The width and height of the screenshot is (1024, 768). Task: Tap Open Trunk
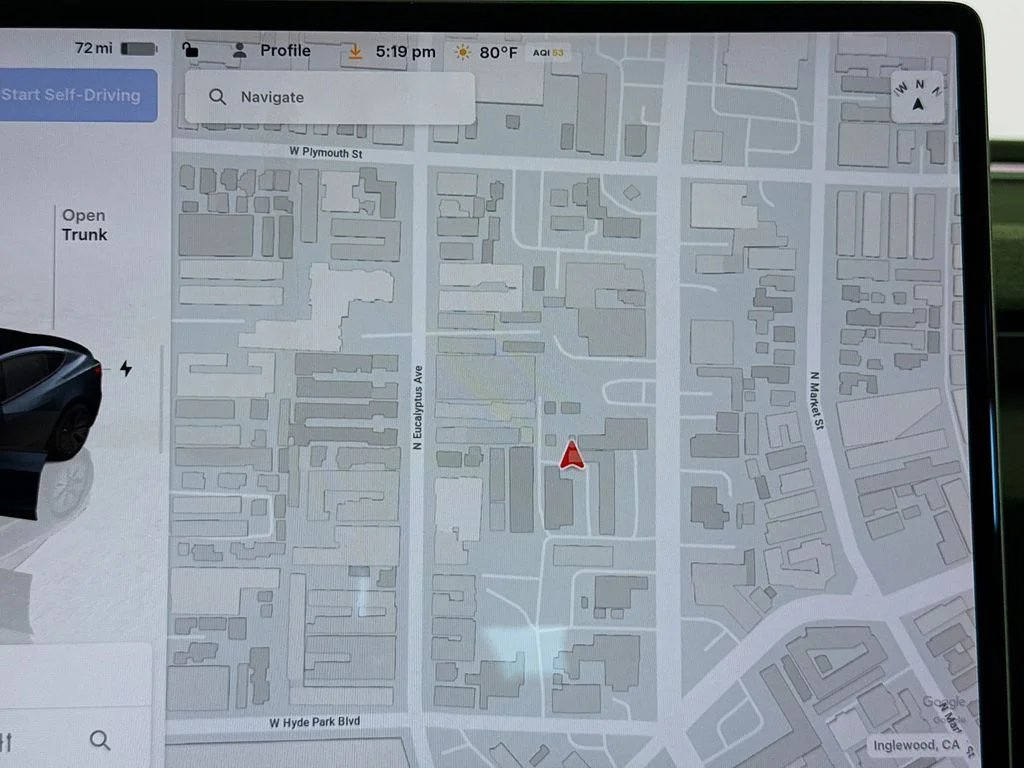click(x=84, y=225)
